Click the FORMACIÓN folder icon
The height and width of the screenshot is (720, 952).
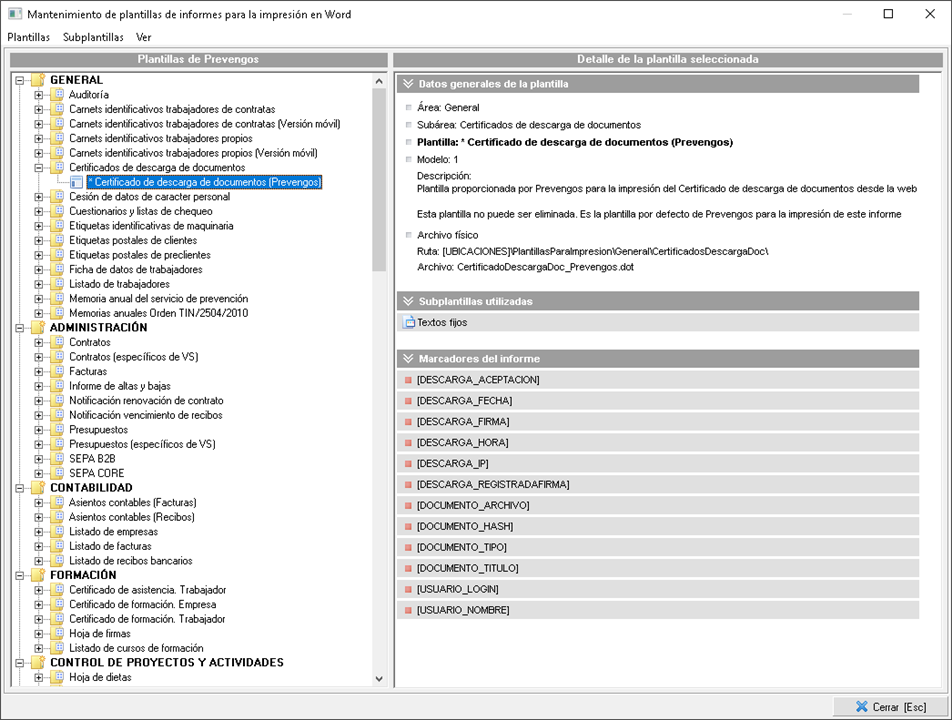tap(38, 575)
